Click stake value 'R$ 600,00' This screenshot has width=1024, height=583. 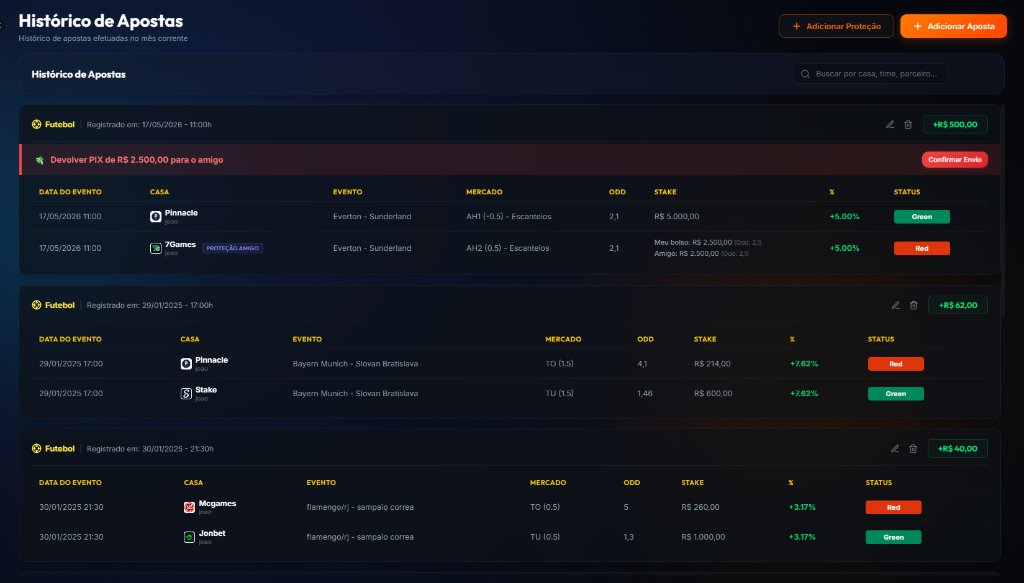click(713, 394)
